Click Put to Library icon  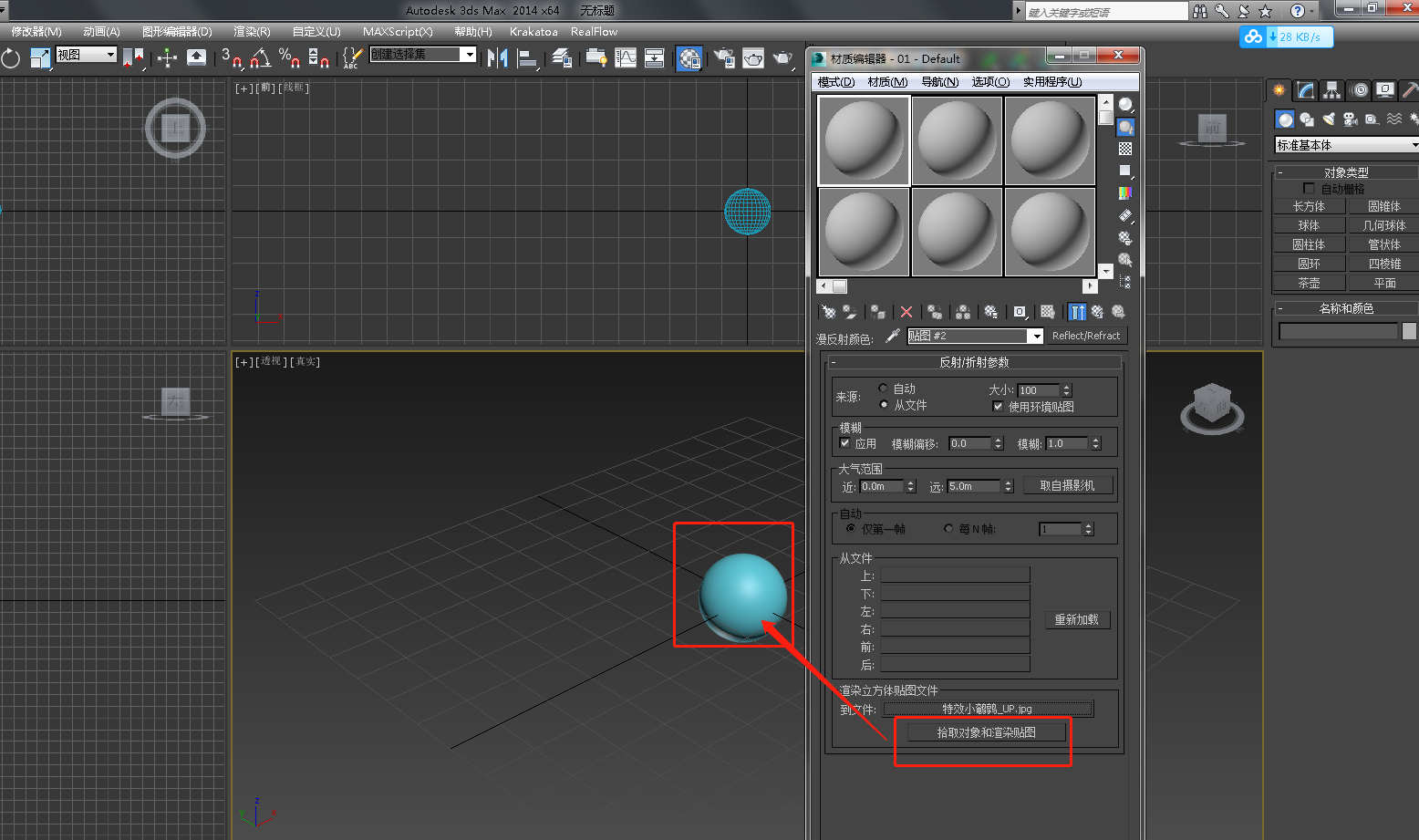tap(991, 312)
